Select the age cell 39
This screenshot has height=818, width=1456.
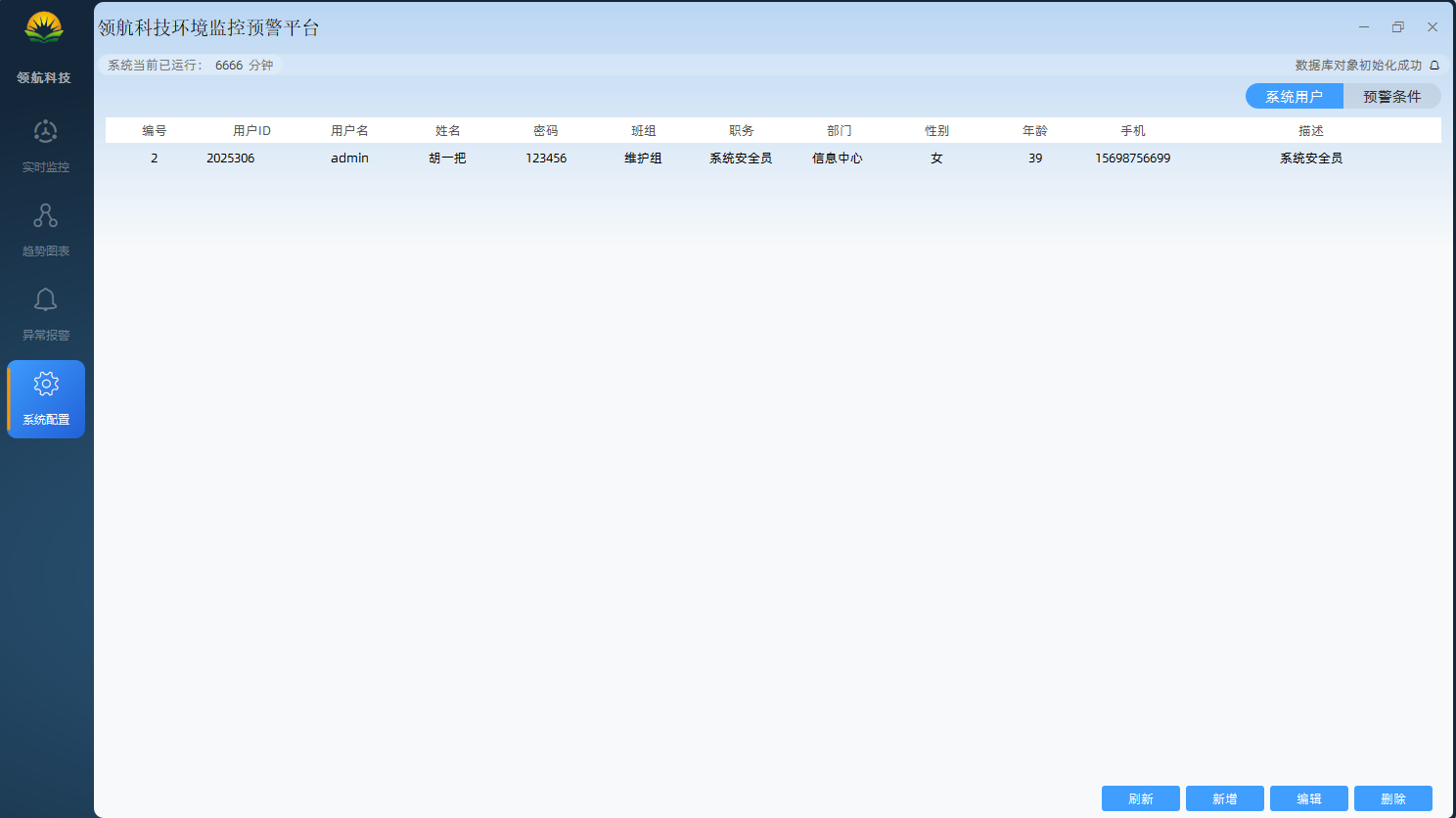[x=1035, y=158]
